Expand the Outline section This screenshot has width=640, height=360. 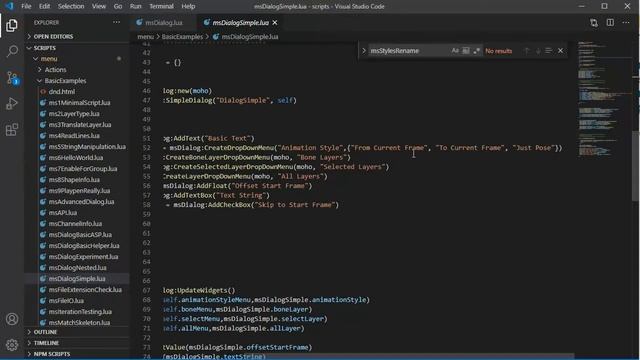(x=77, y=332)
